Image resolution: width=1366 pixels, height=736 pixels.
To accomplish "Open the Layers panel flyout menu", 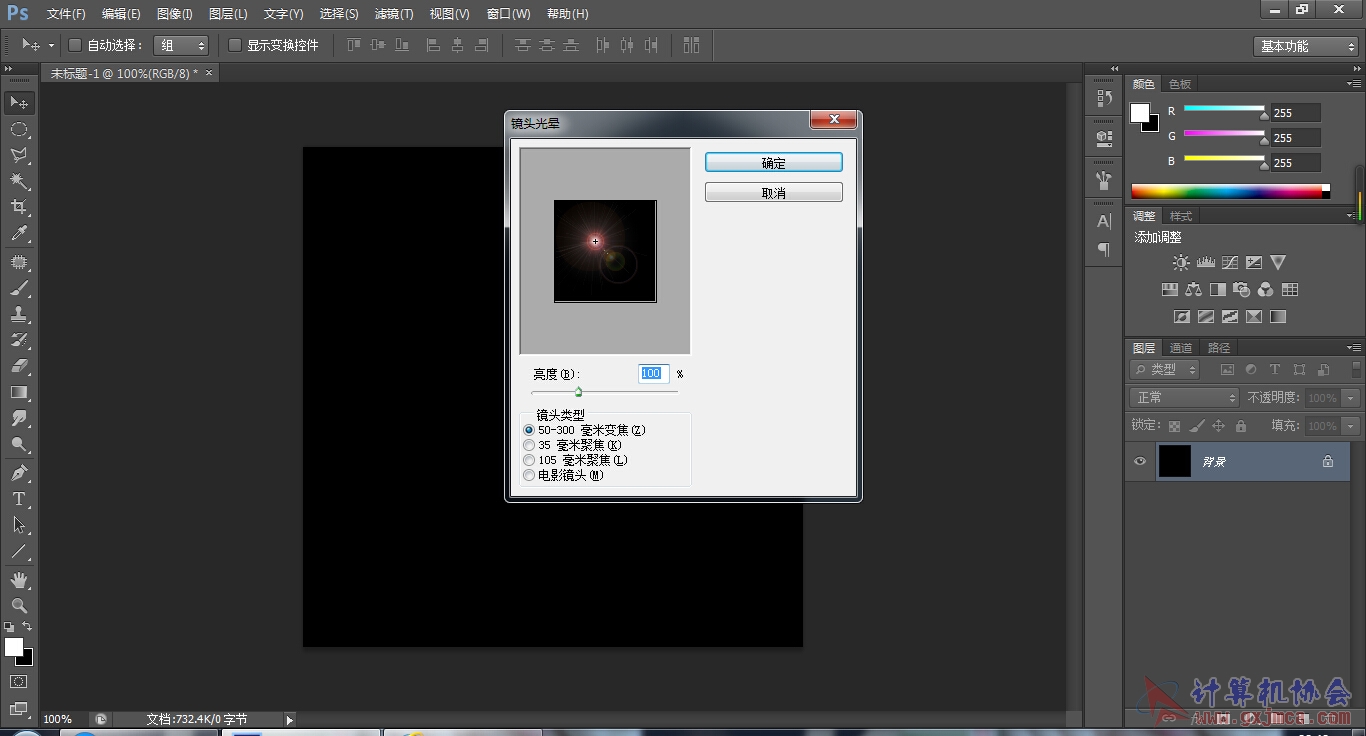I will [1353, 348].
